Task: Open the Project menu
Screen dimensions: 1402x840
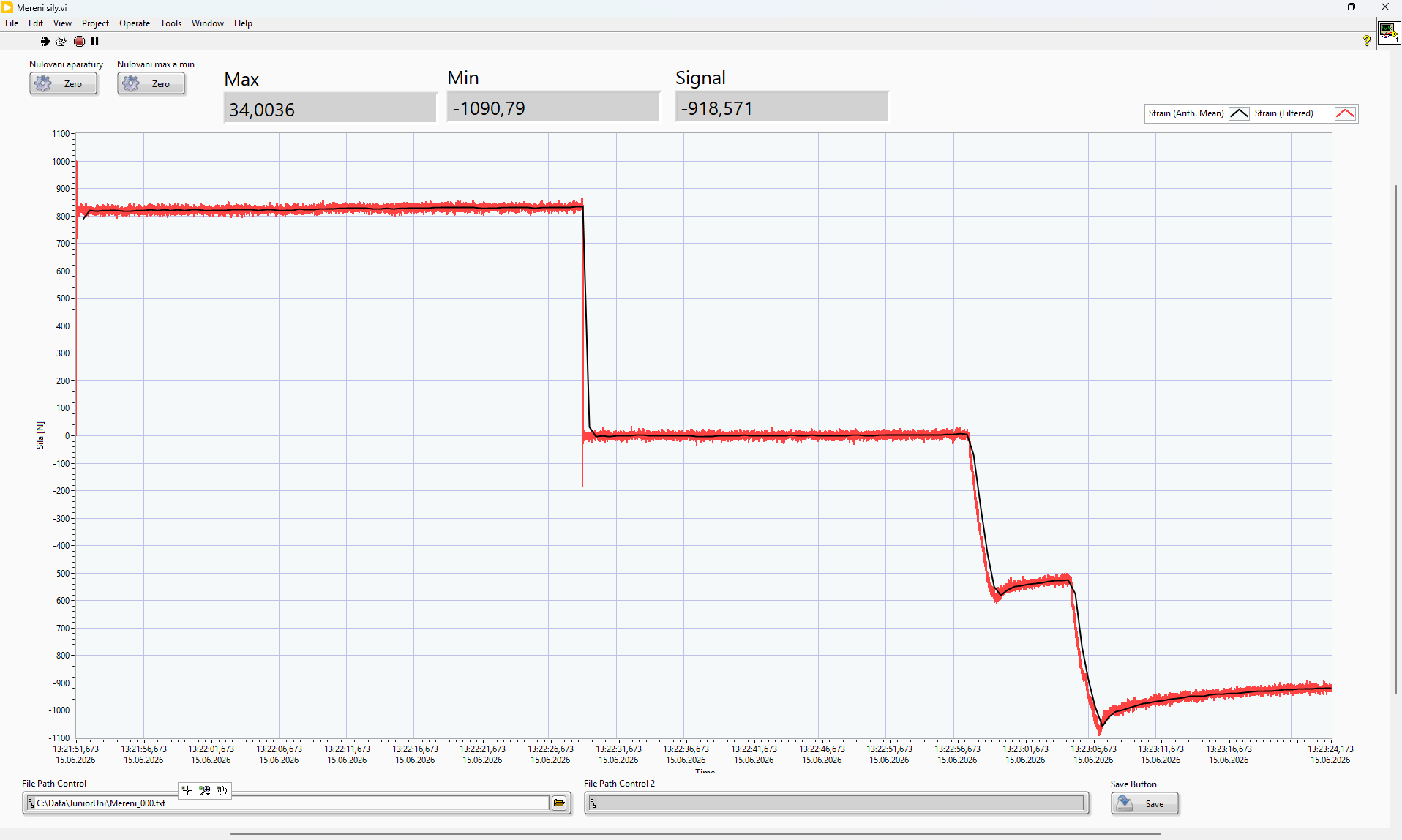Action: tap(95, 23)
